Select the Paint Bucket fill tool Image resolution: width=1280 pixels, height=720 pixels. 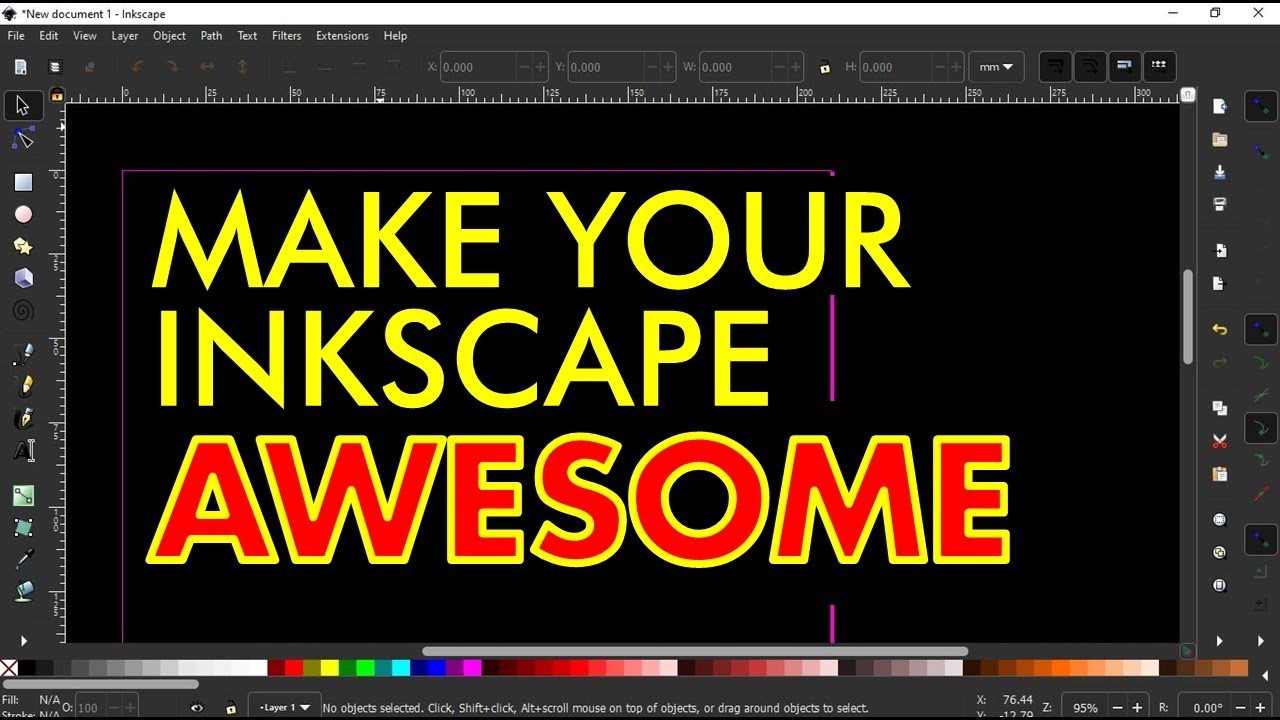[23, 591]
